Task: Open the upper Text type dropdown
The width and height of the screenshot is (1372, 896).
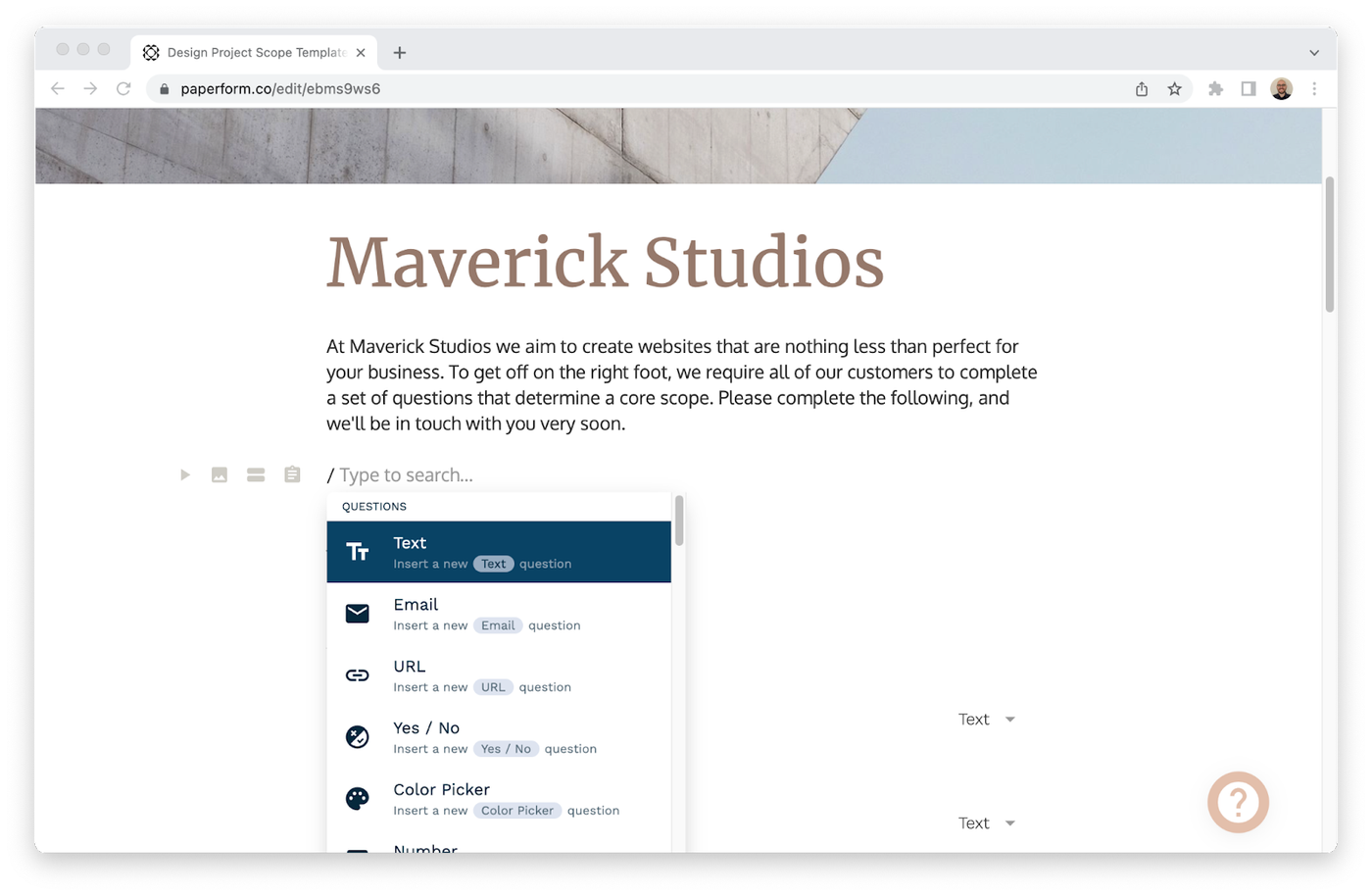Action: 986,720
